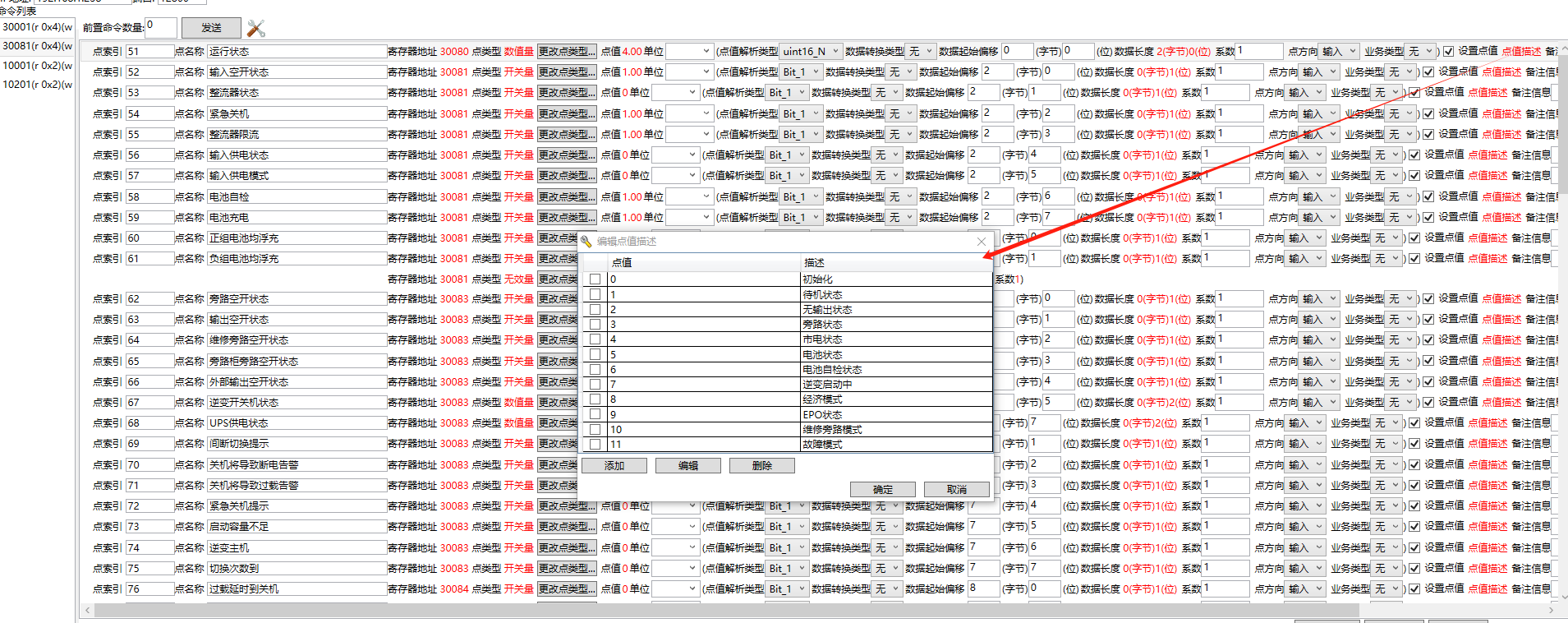1568x623 pixels.
Task: Click the description cell 电池自检状态
Action: click(x=896, y=369)
